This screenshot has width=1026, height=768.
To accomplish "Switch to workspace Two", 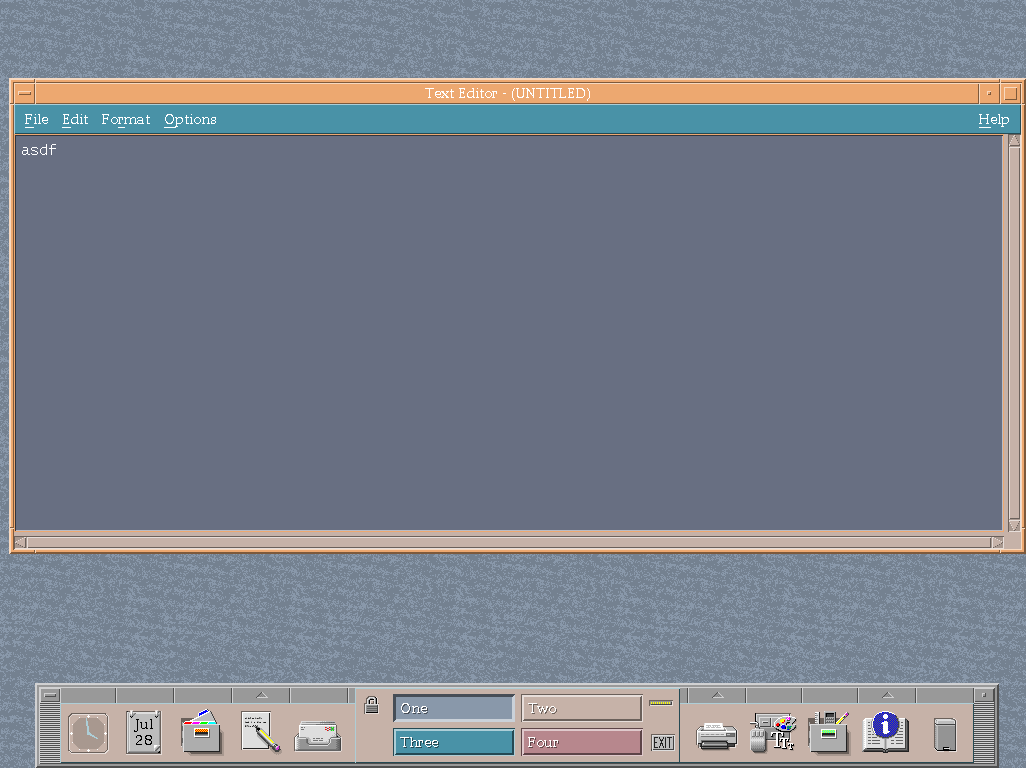I will point(581,707).
